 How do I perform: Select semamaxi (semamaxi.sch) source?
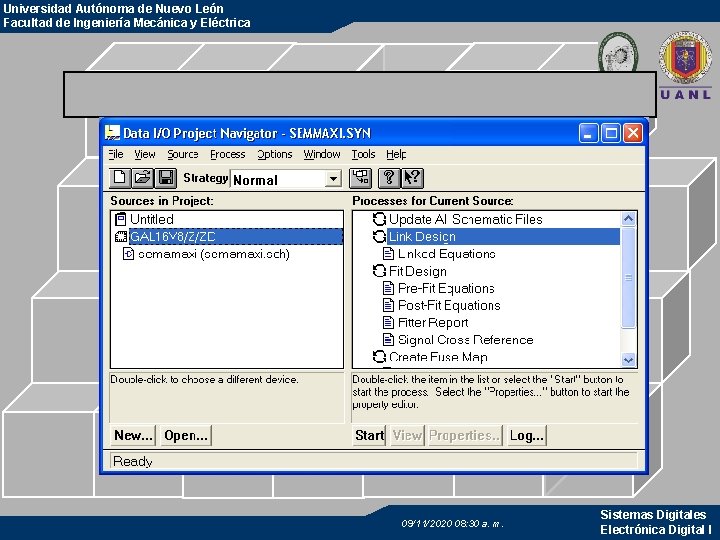click(x=214, y=254)
